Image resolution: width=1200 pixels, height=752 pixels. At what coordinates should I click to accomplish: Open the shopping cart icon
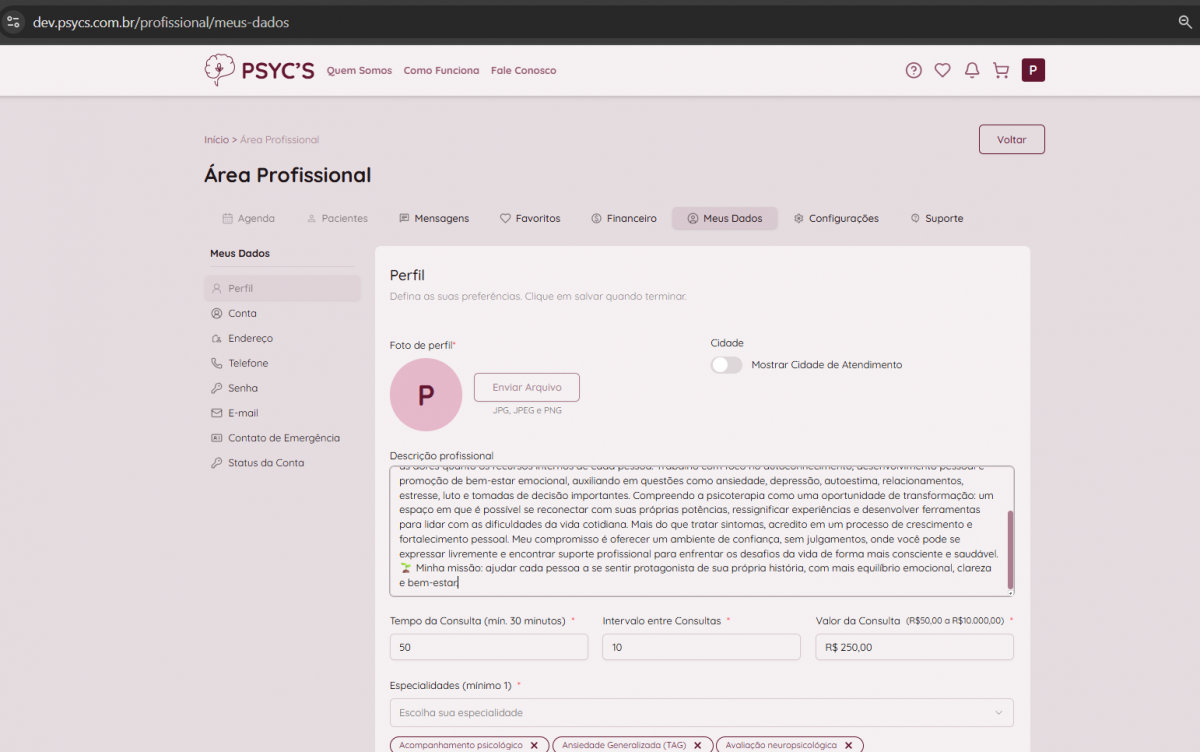point(1000,70)
